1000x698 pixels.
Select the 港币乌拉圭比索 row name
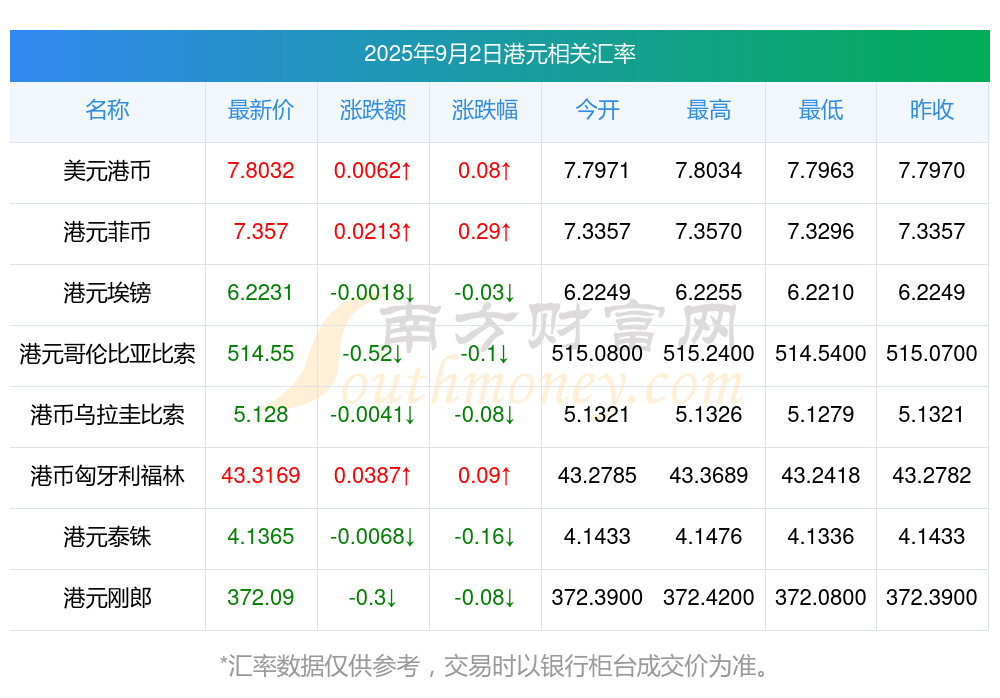tap(107, 415)
